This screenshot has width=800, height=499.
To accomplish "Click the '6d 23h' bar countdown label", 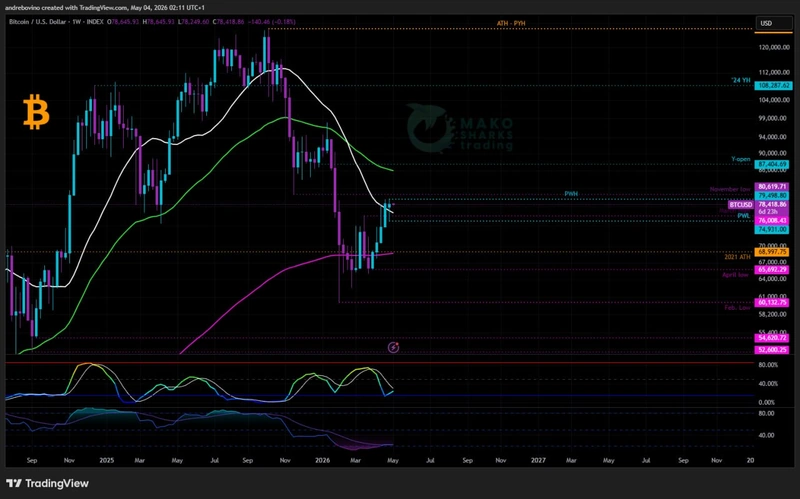I will click(768, 212).
